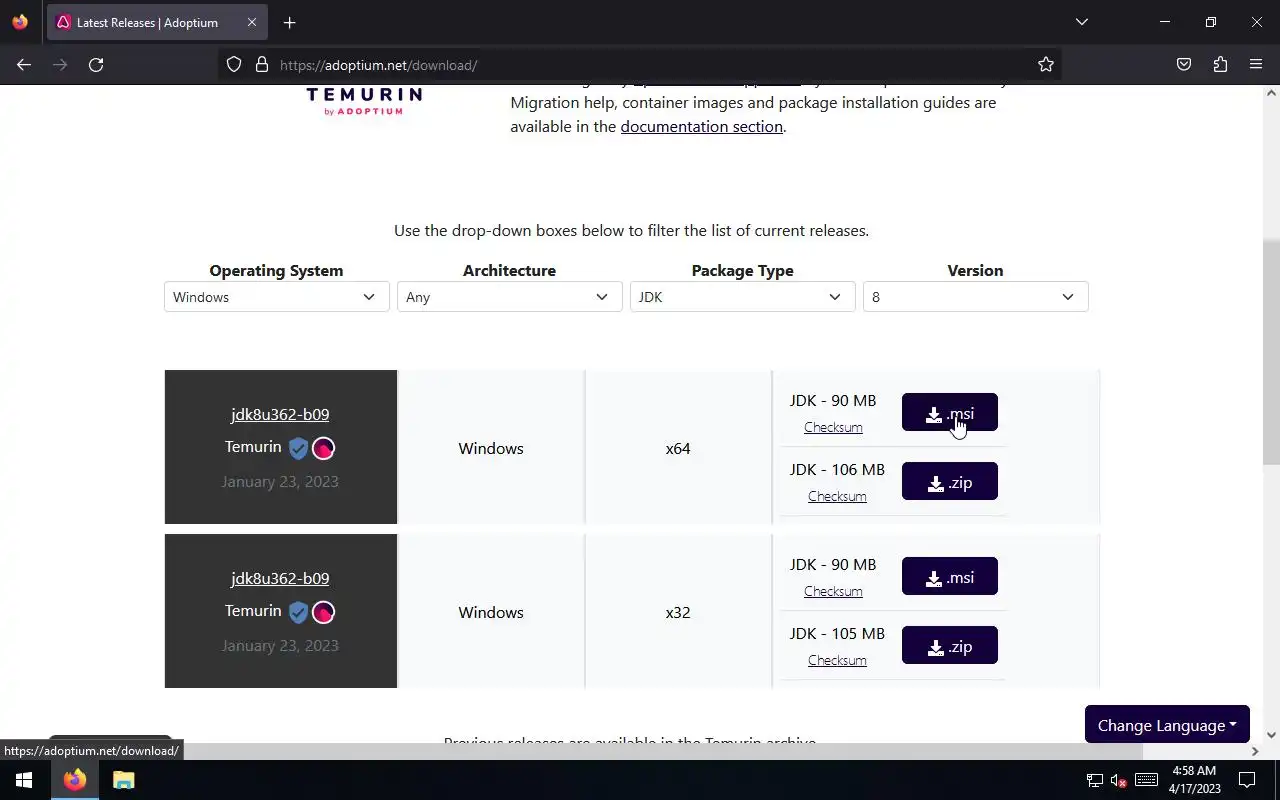Open the network tray icon
Image resolution: width=1280 pixels, height=800 pixels.
tap(1095, 780)
